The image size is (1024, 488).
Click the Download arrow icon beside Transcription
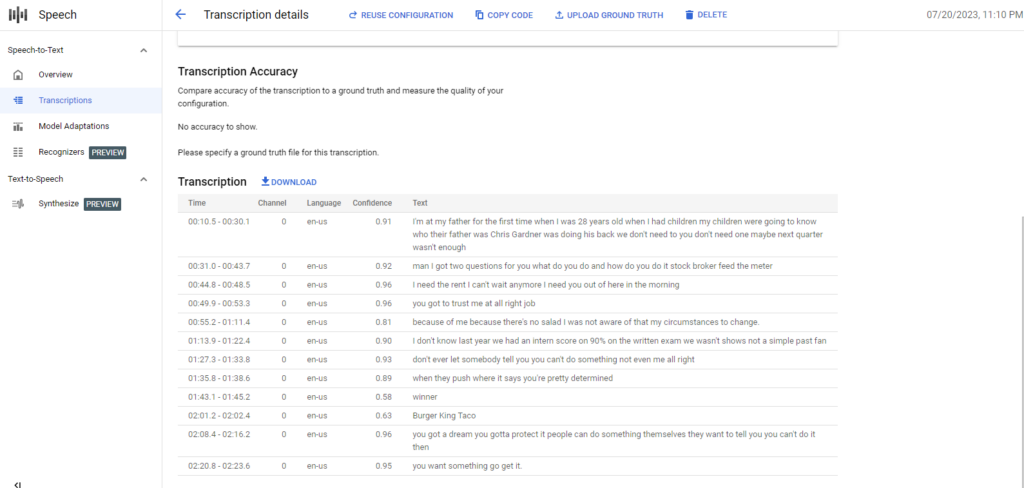click(266, 182)
